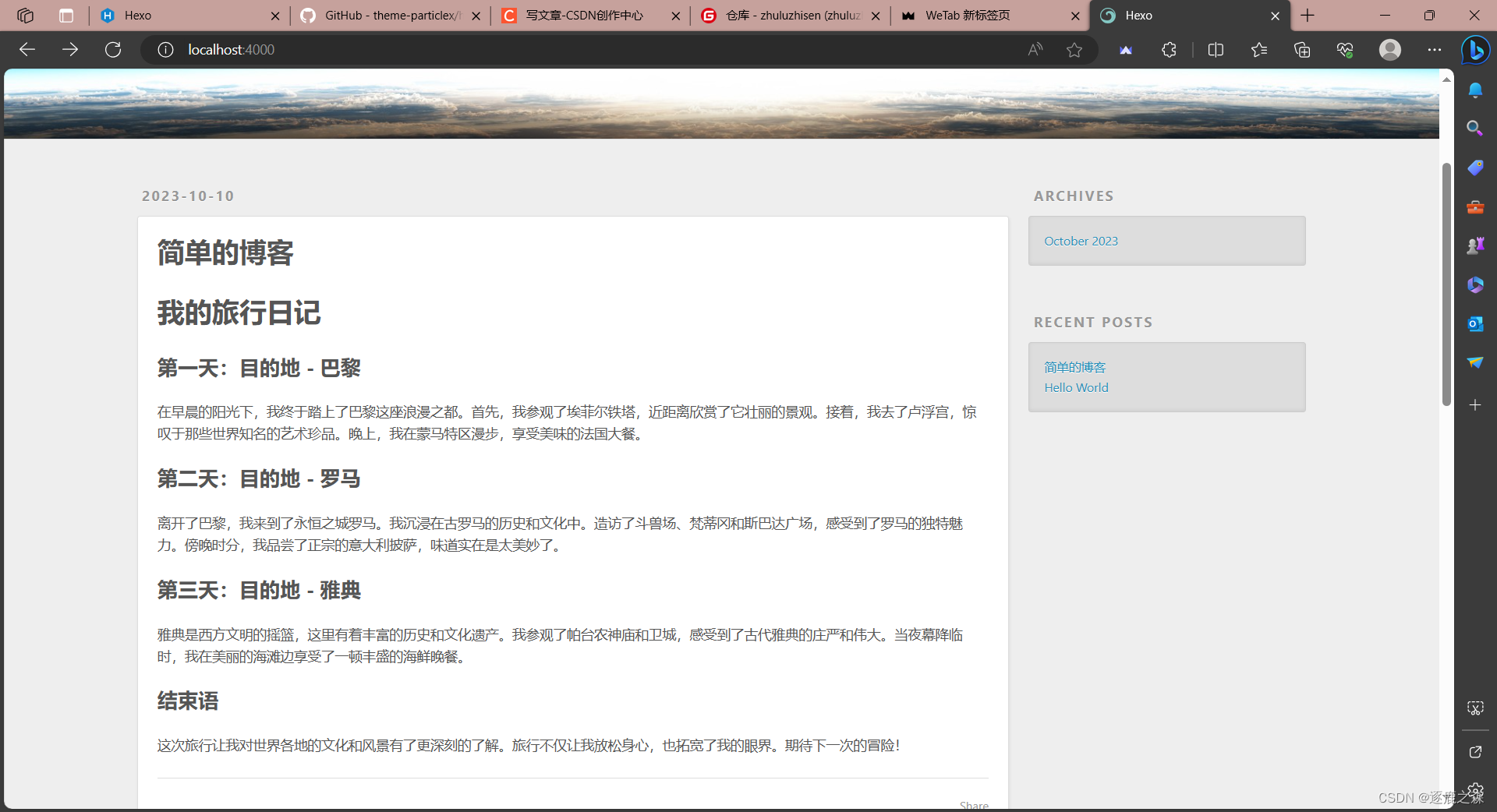Open Read aloud feature
This screenshot has width=1497, height=812.
click(x=1035, y=50)
